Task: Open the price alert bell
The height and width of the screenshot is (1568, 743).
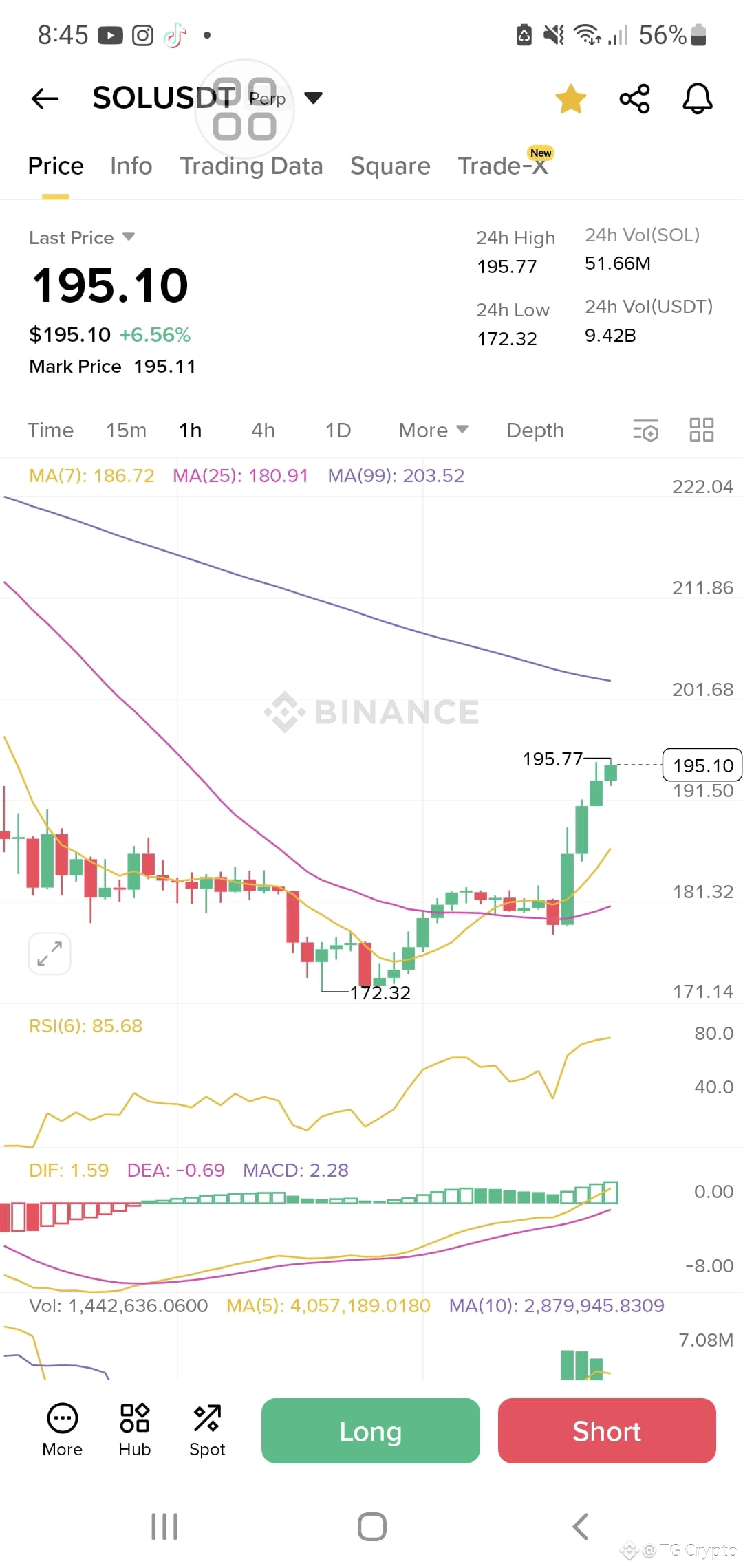Action: click(697, 98)
